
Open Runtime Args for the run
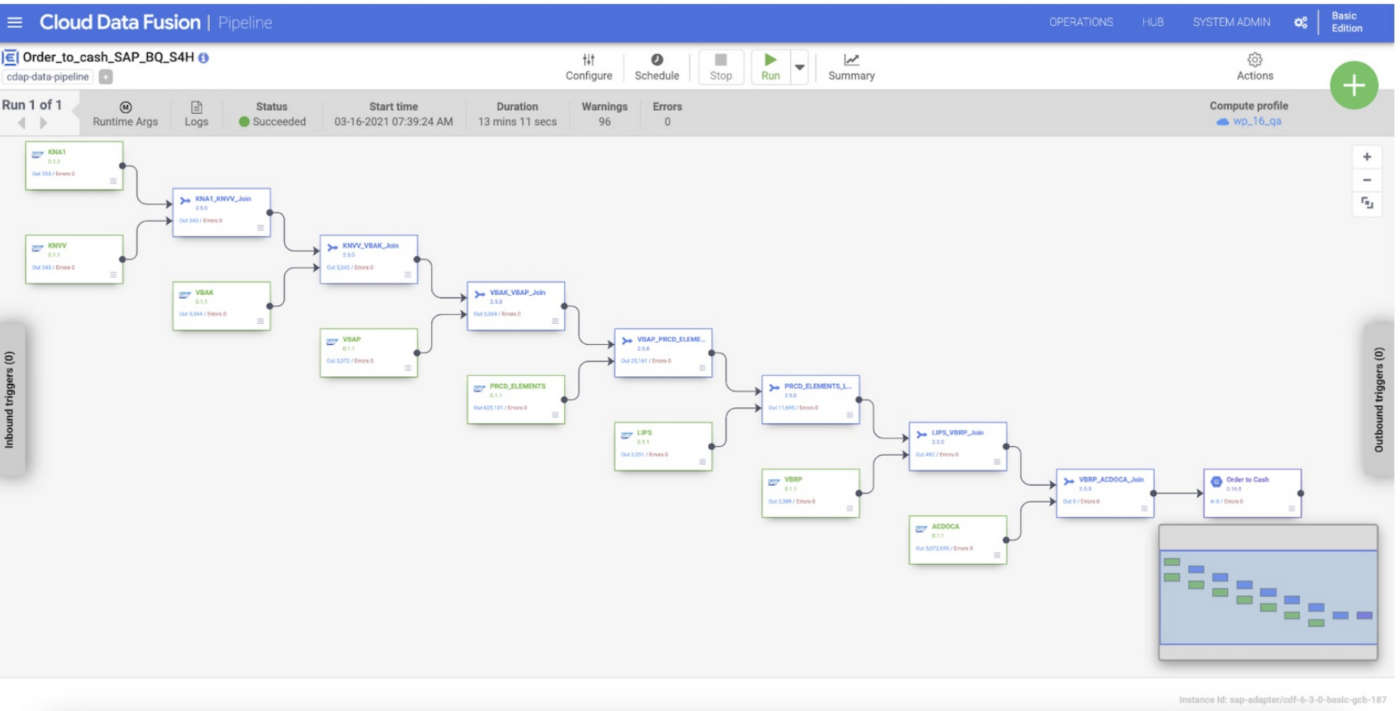127,114
